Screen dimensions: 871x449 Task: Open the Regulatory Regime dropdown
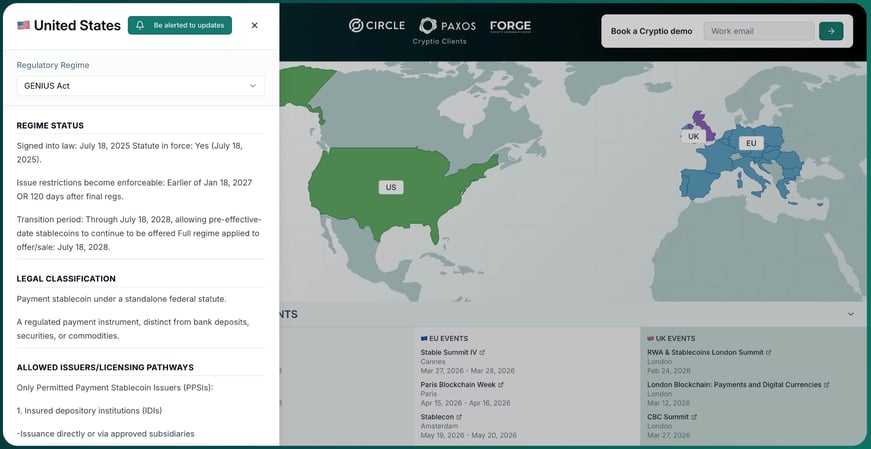point(140,86)
